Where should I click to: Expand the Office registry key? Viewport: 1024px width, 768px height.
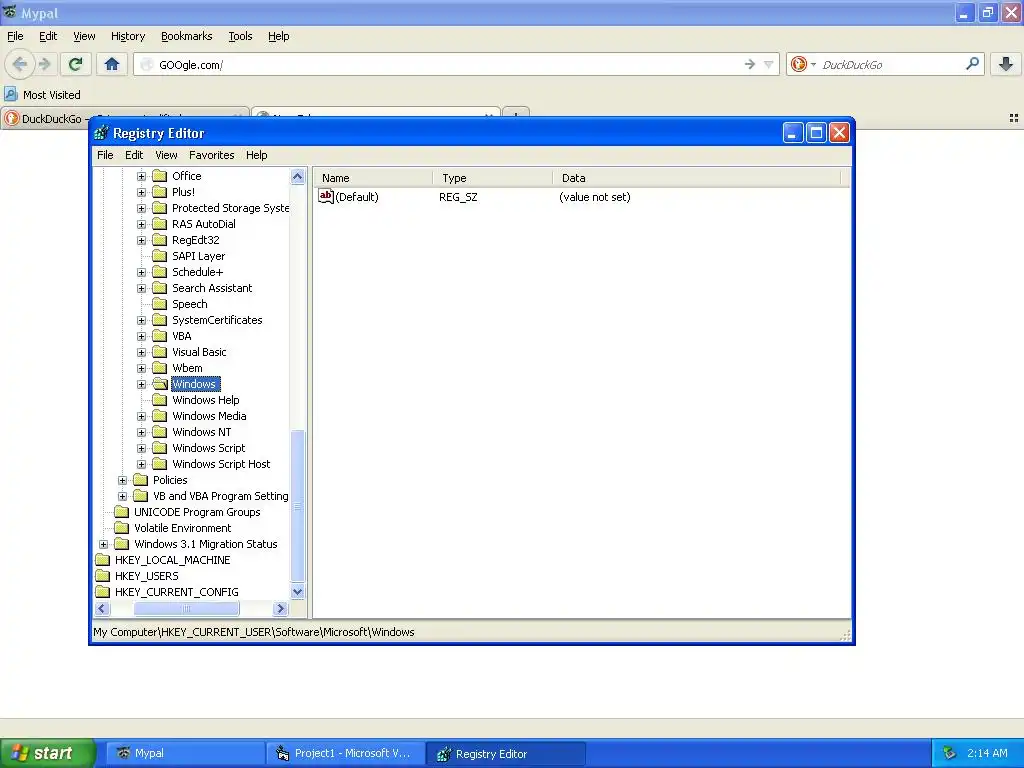[141, 176]
